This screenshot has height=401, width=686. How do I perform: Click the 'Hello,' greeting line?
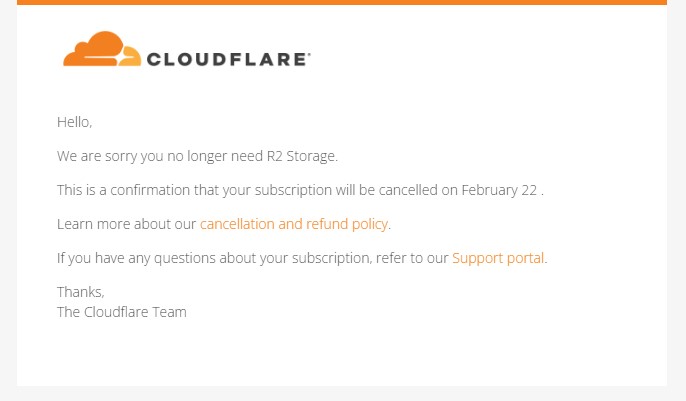pyautogui.click(x=74, y=122)
